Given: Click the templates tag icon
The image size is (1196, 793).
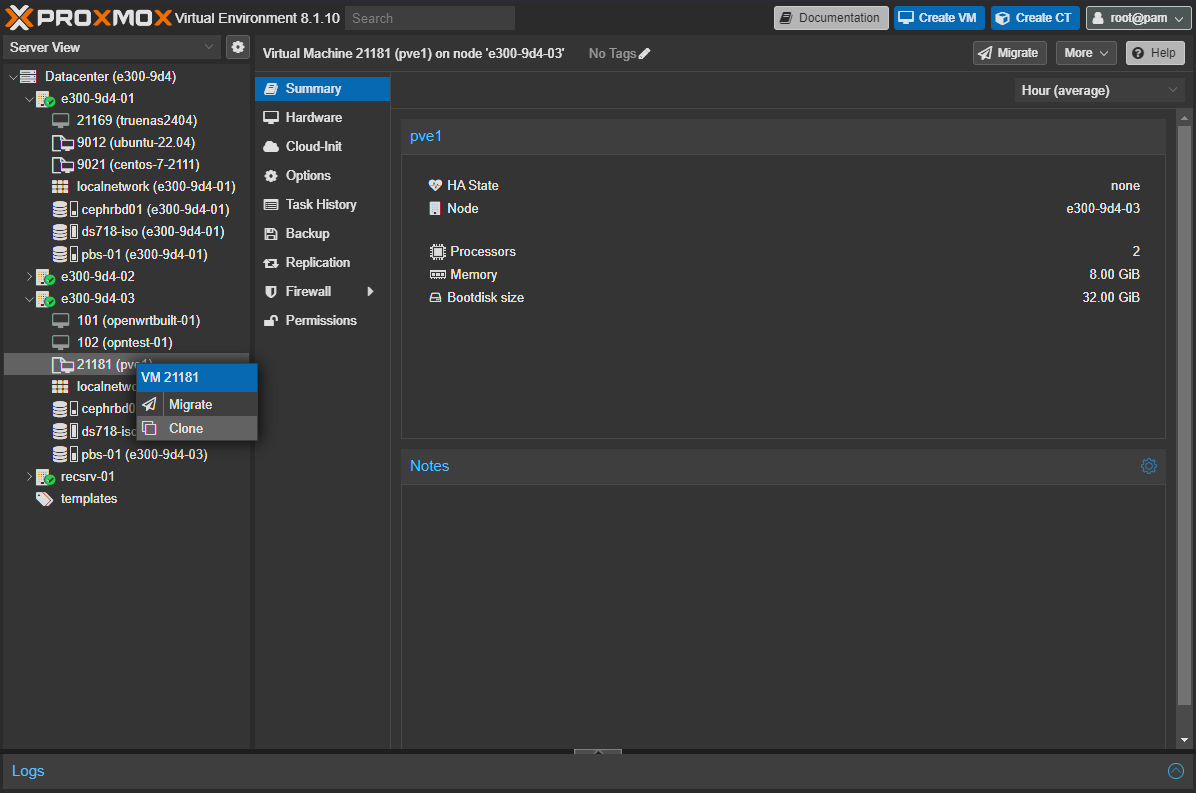Looking at the screenshot, I should 44,499.
